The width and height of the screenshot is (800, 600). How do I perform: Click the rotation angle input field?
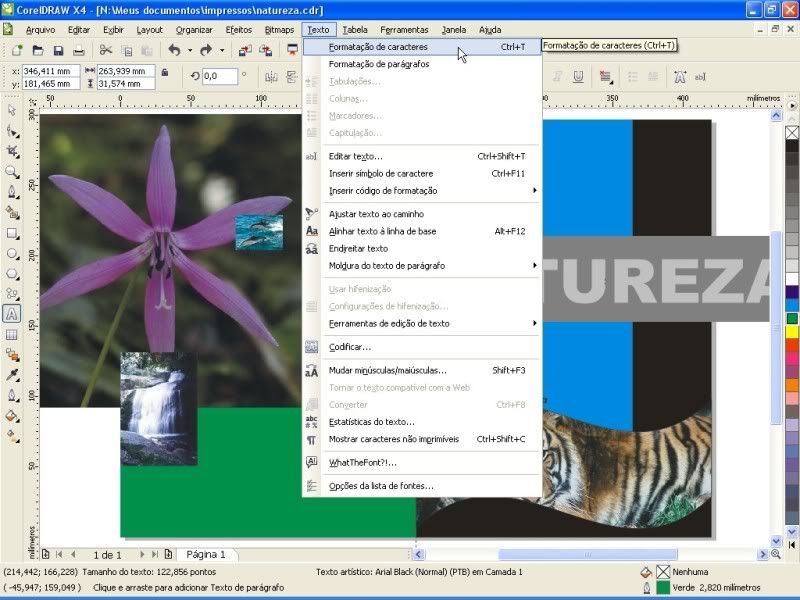[x=219, y=76]
